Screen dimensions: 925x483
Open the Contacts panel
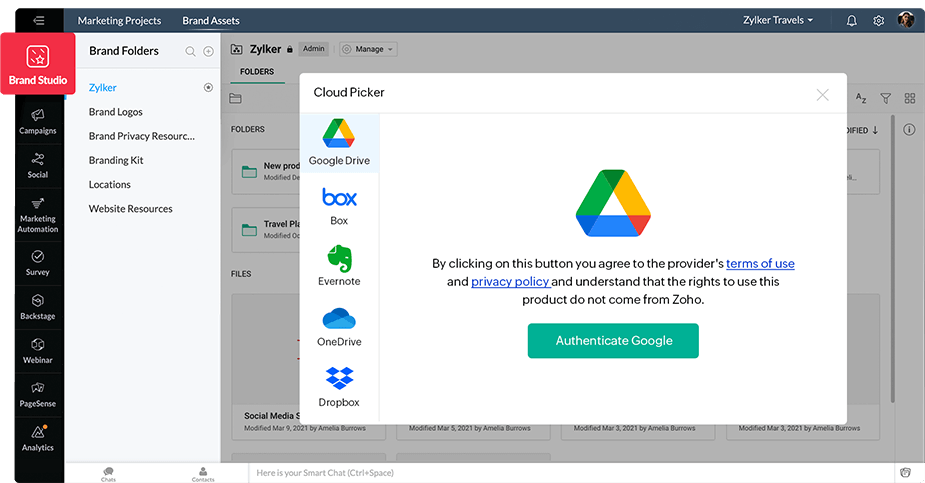pos(203,474)
